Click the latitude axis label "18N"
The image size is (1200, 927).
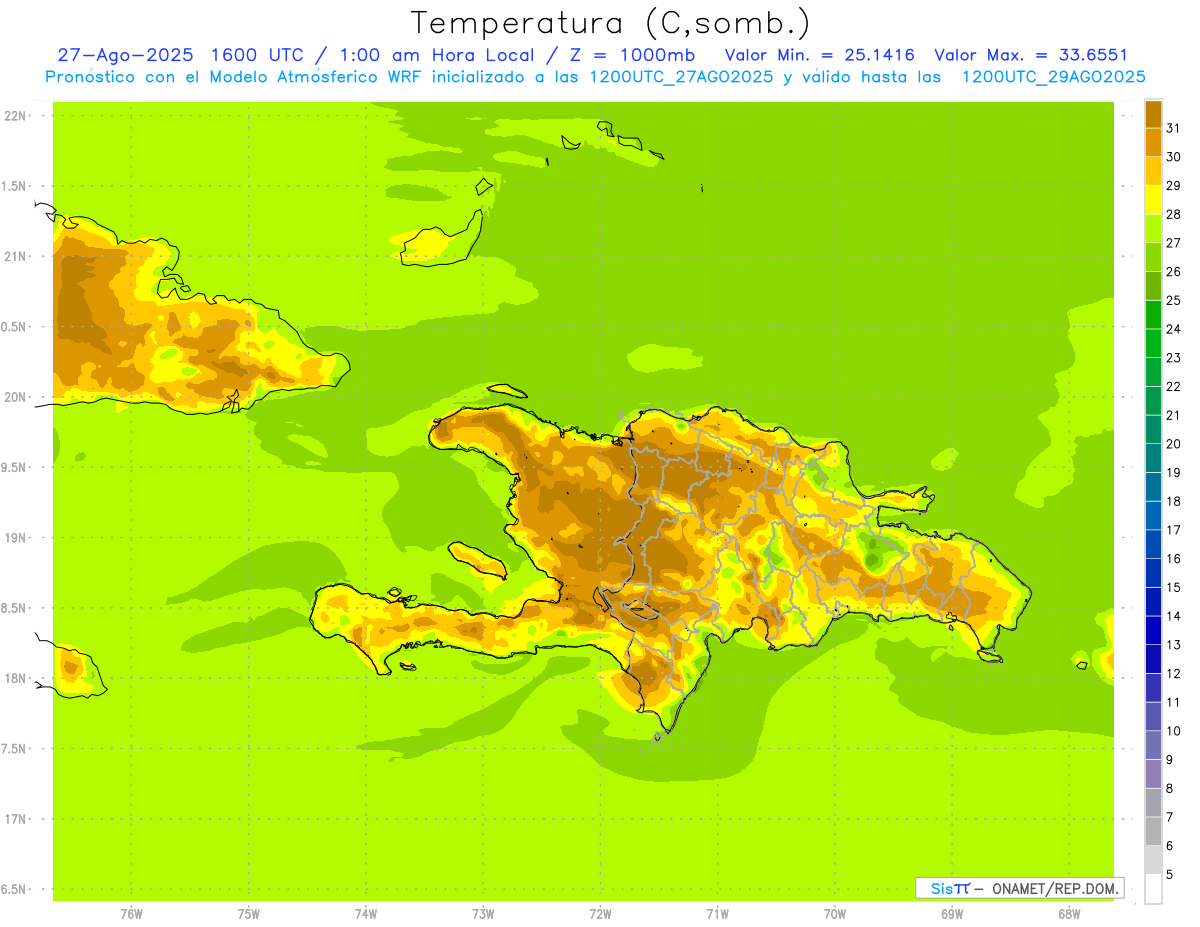17,679
